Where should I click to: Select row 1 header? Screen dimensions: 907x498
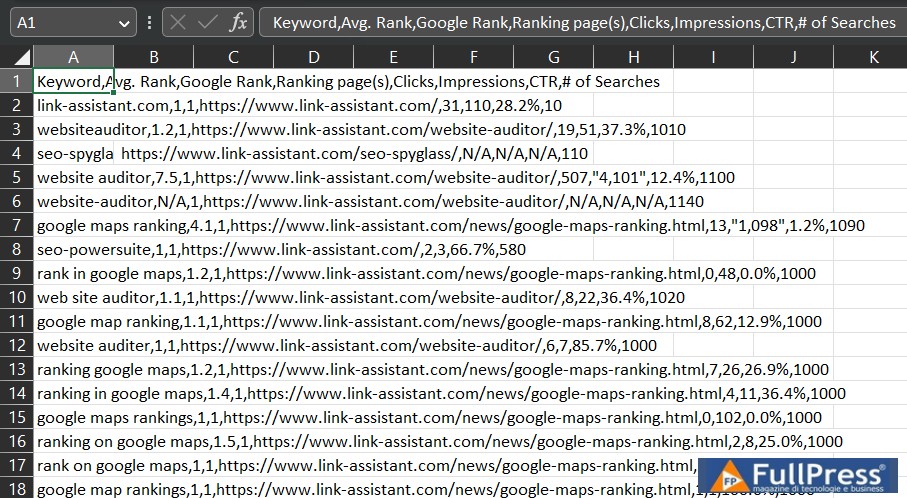pos(17,81)
